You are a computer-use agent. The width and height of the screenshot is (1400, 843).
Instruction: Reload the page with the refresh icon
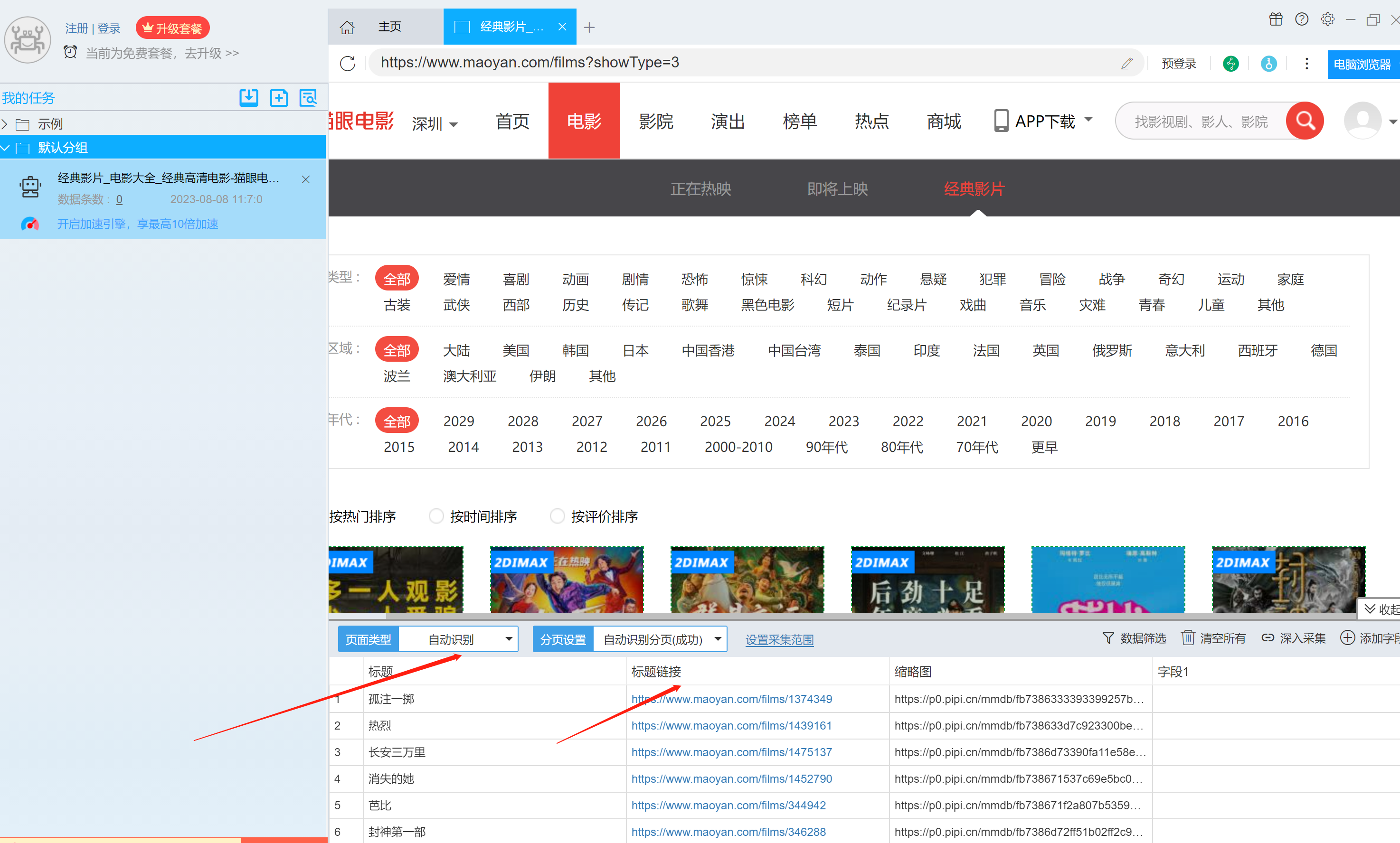click(x=348, y=63)
